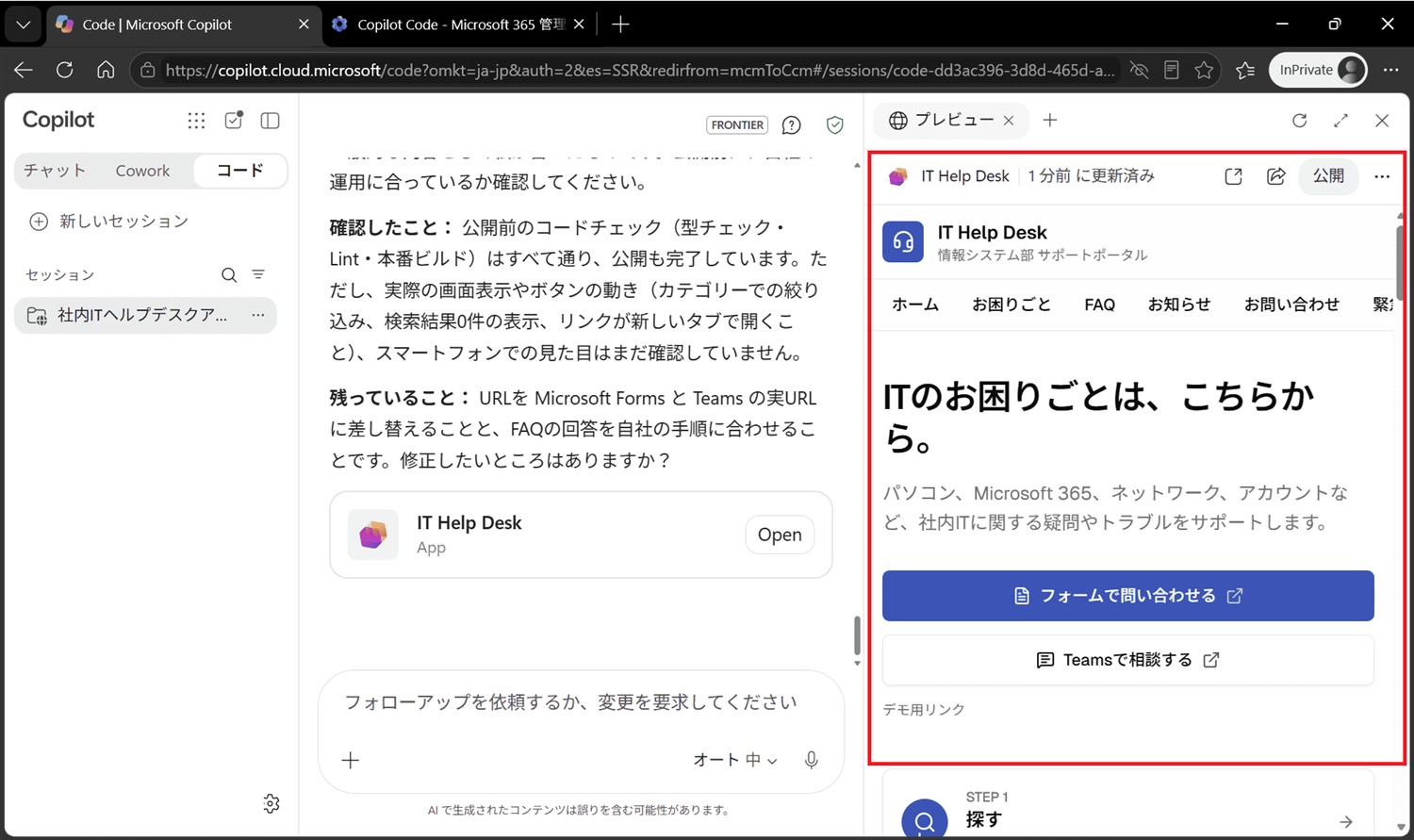Image resolution: width=1414 pixels, height=840 pixels.
Task: Go to ホーム in IT Help Desk nav
Action: pos(915,305)
